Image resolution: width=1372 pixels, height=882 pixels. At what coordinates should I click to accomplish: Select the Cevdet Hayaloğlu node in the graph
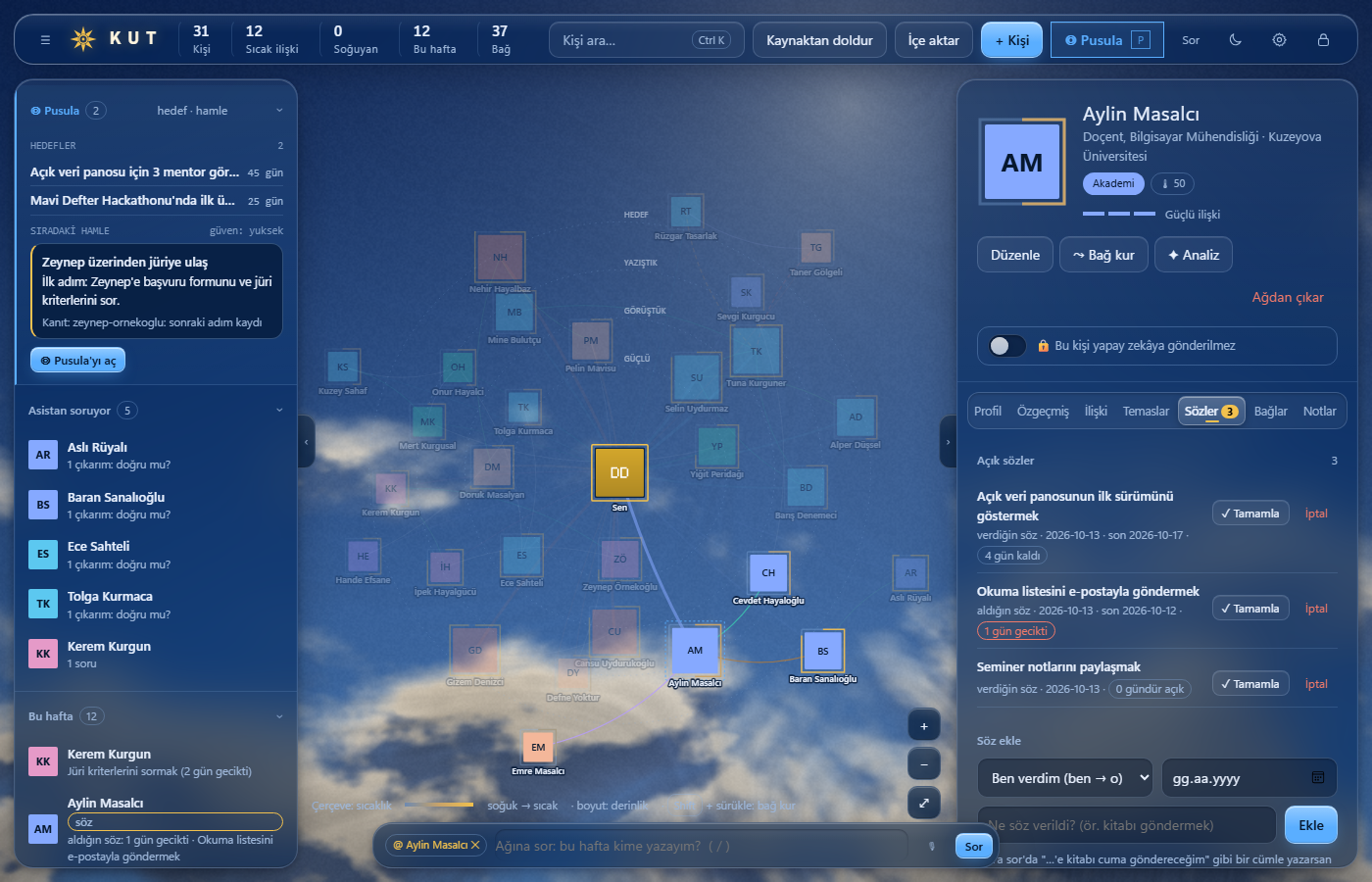pos(768,573)
